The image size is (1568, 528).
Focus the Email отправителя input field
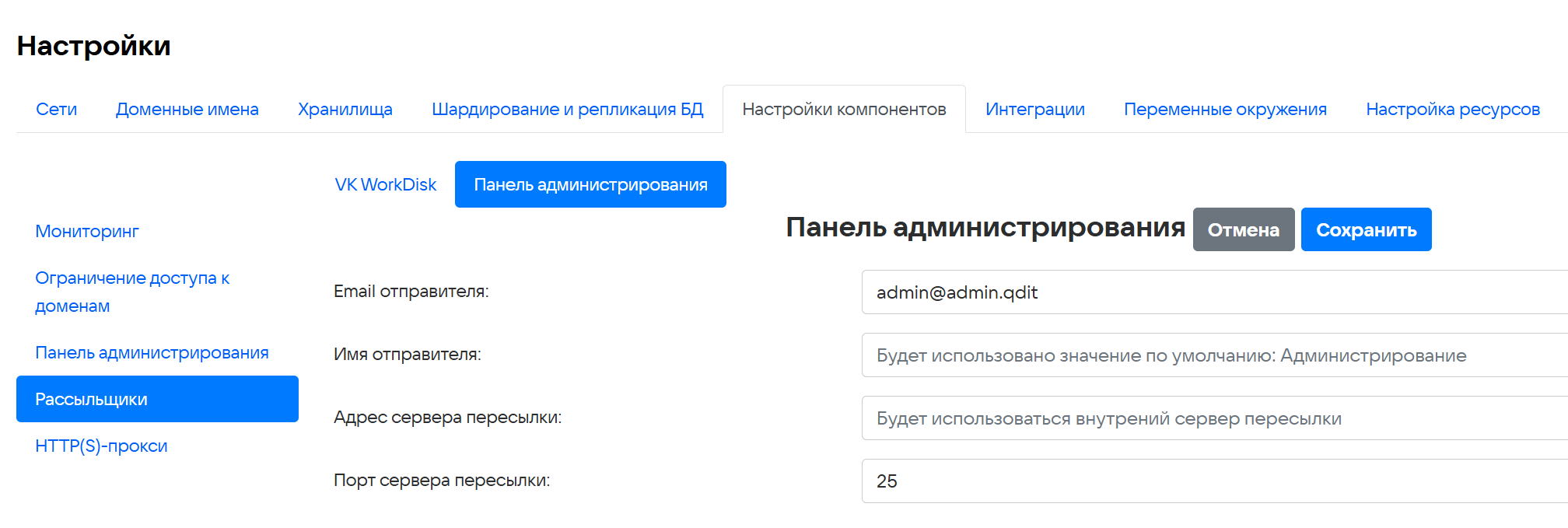[1213, 292]
